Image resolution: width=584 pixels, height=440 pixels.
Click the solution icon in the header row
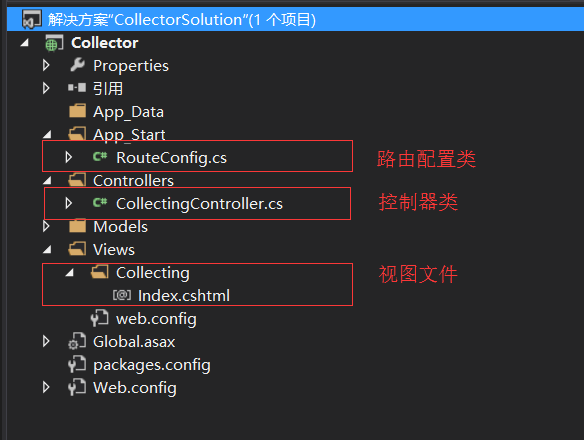[x=32, y=19]
